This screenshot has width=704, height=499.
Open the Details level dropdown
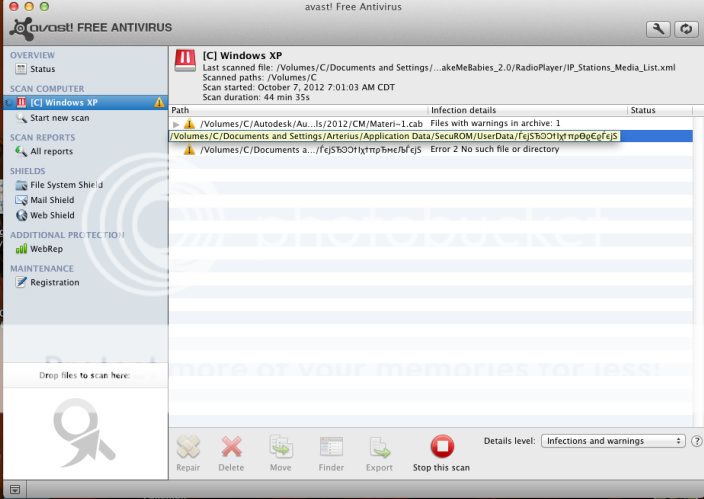pos(612,441)
